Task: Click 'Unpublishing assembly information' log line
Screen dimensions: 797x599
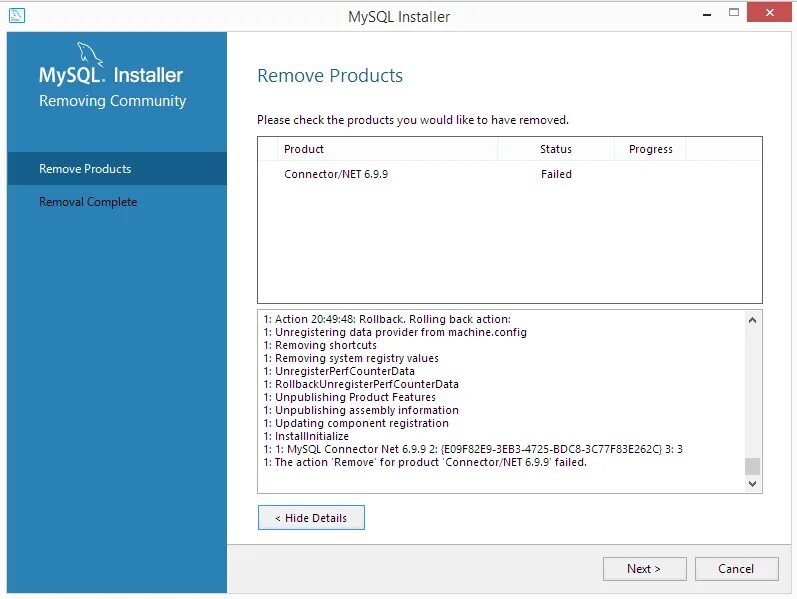Action: (361, 410)
